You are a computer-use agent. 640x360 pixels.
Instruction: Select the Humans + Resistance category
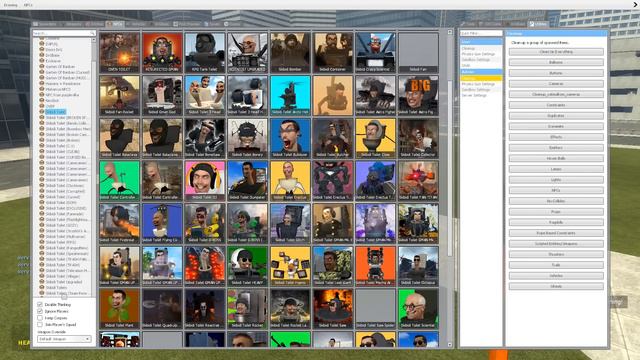[63, 84]
